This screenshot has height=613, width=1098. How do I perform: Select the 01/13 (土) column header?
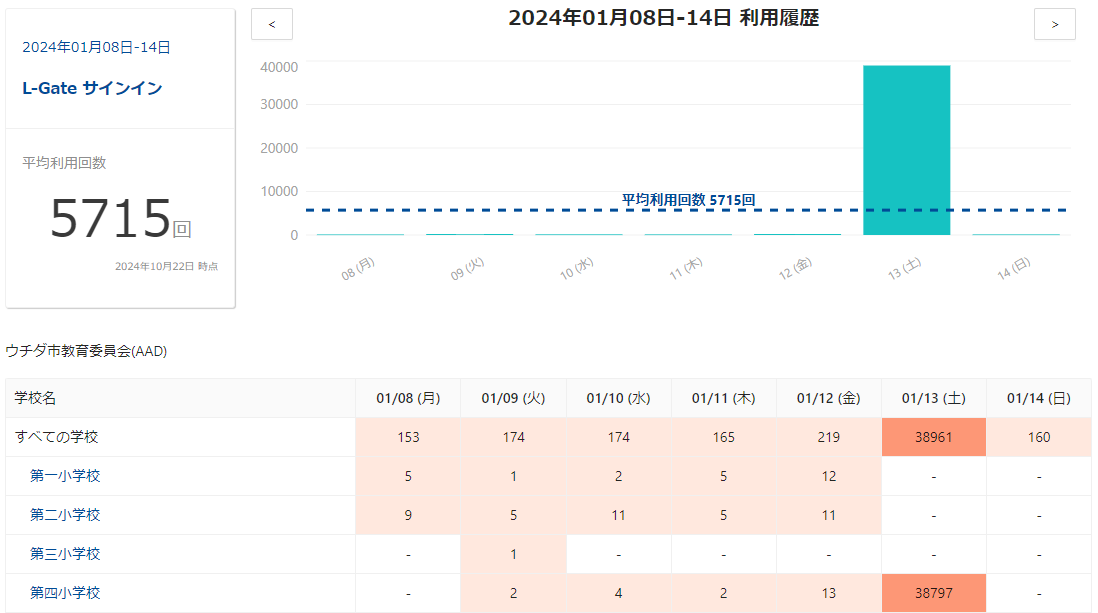933,398
